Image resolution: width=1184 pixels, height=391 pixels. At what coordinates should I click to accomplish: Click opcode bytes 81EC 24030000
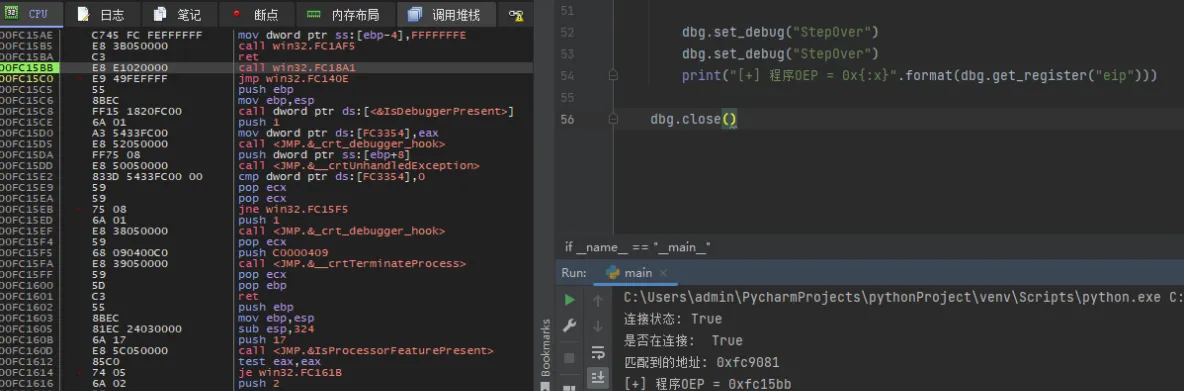point(136,329)
